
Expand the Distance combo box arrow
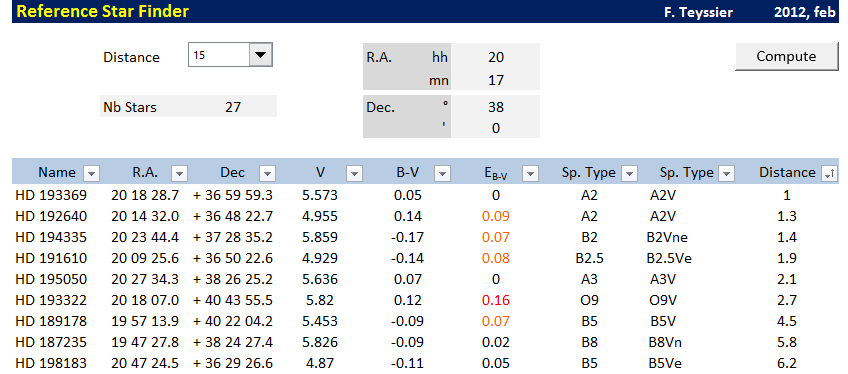261,55
